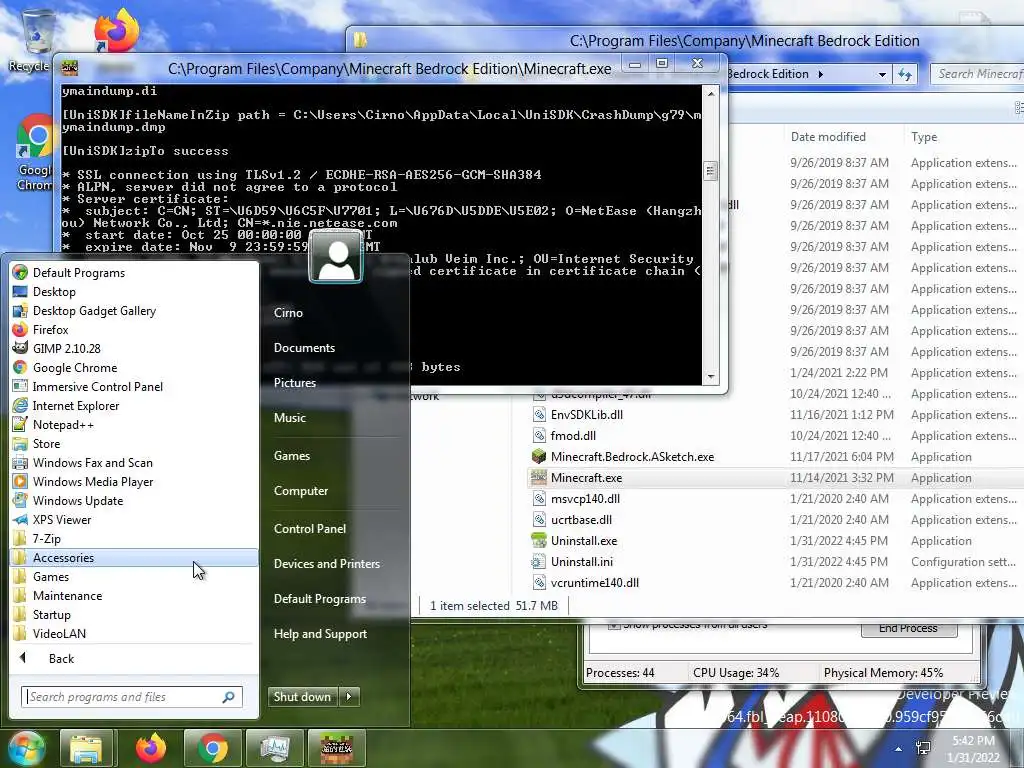Launch Internet Explorer

(x=134, y=406)
